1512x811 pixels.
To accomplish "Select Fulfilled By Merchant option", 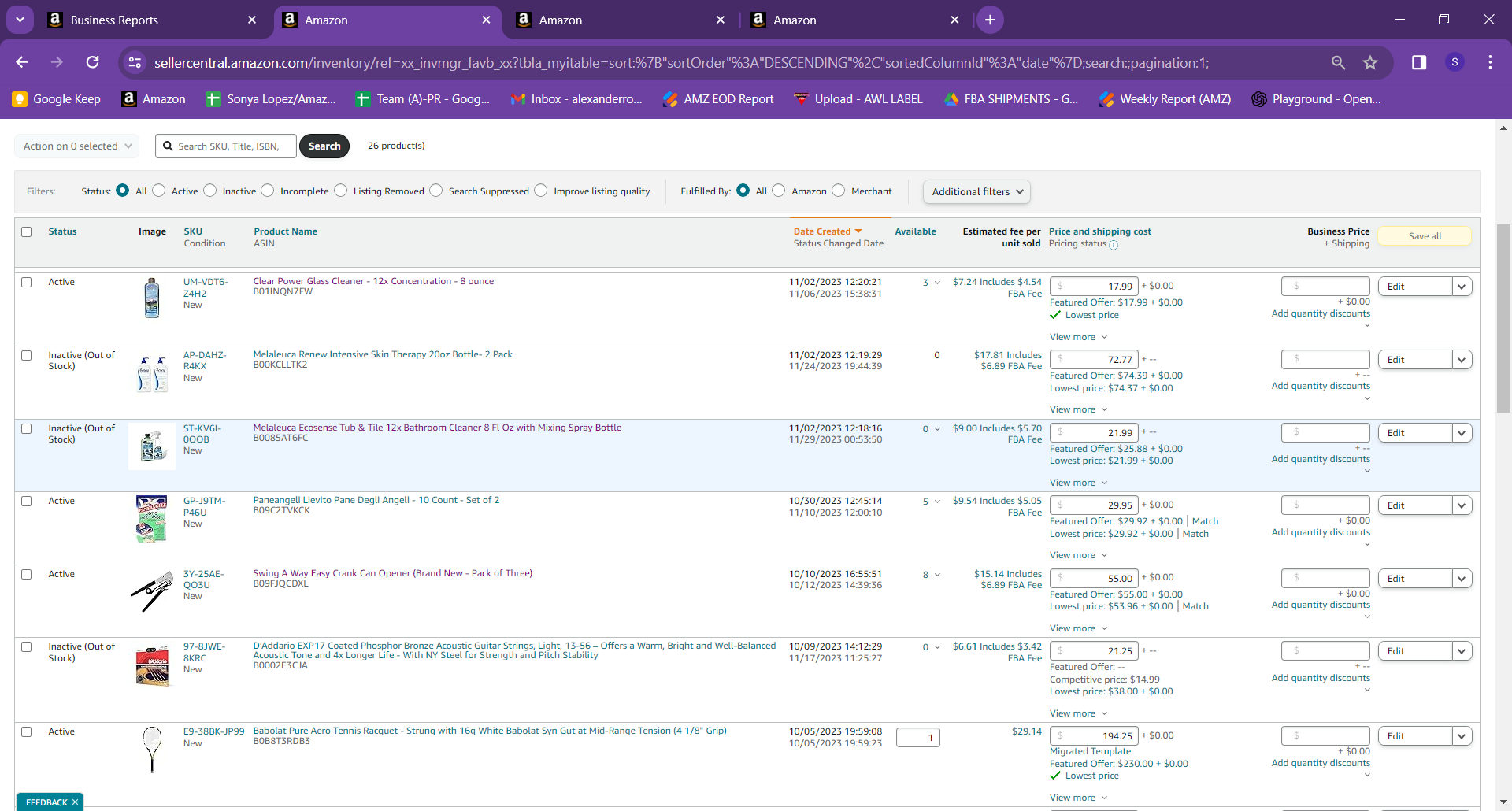I will point(839,191).
